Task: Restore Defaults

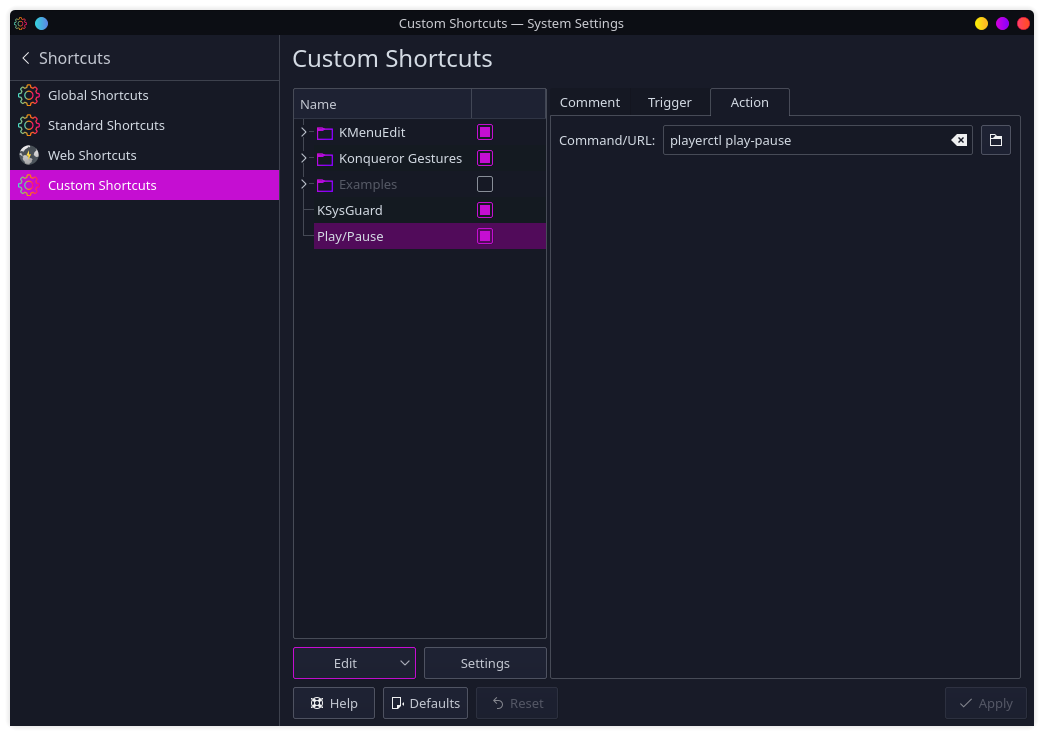Action: coord(425,703)
